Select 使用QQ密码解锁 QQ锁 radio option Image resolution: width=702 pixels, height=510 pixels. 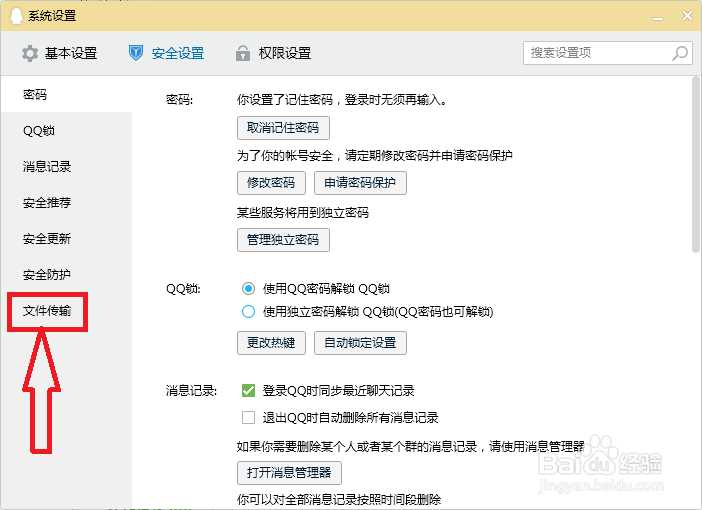point(248,288)
